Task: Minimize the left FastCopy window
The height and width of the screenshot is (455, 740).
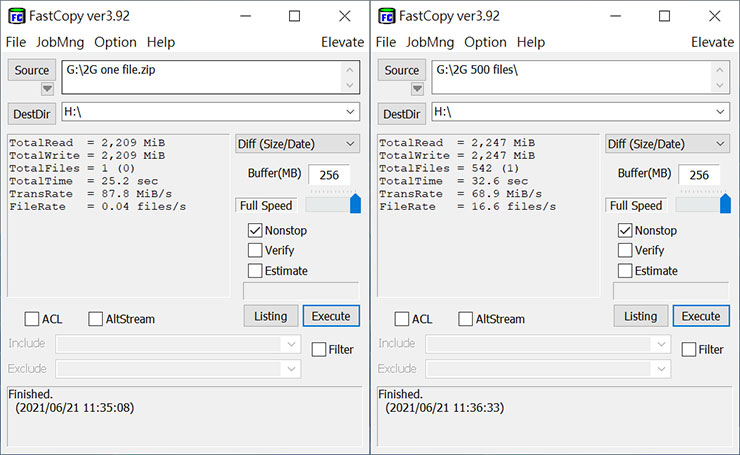Action: point(246,16)
